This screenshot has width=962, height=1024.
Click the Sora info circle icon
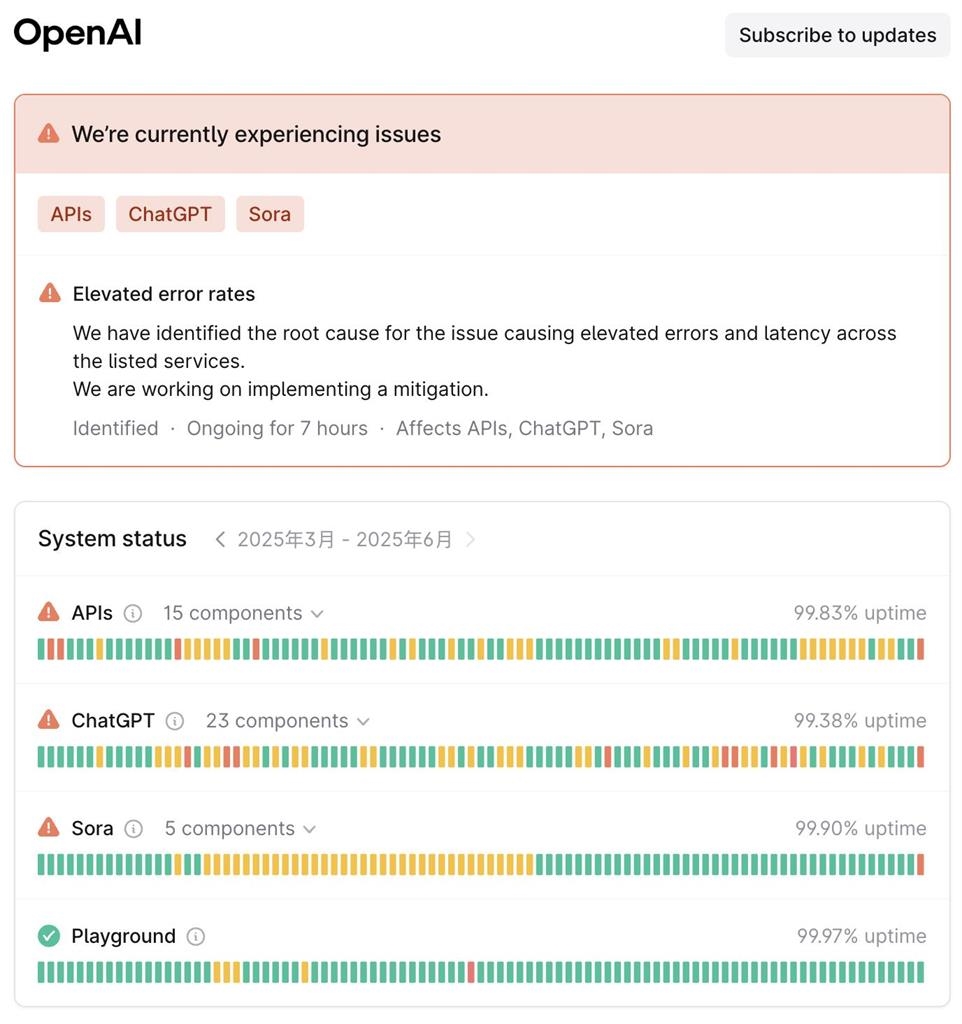coord(134,829)
